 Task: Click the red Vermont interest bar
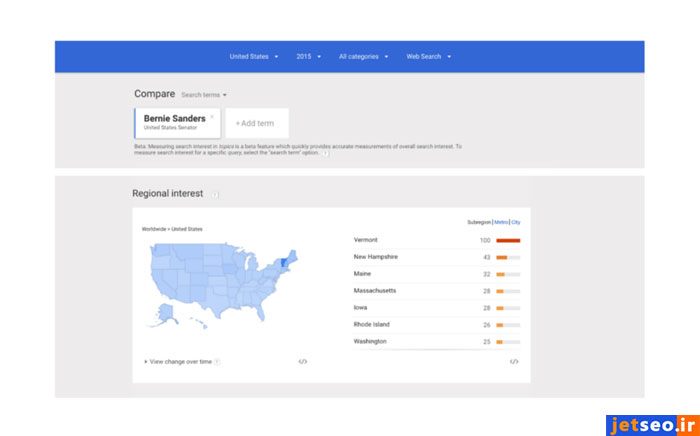[x=508, y=241]
